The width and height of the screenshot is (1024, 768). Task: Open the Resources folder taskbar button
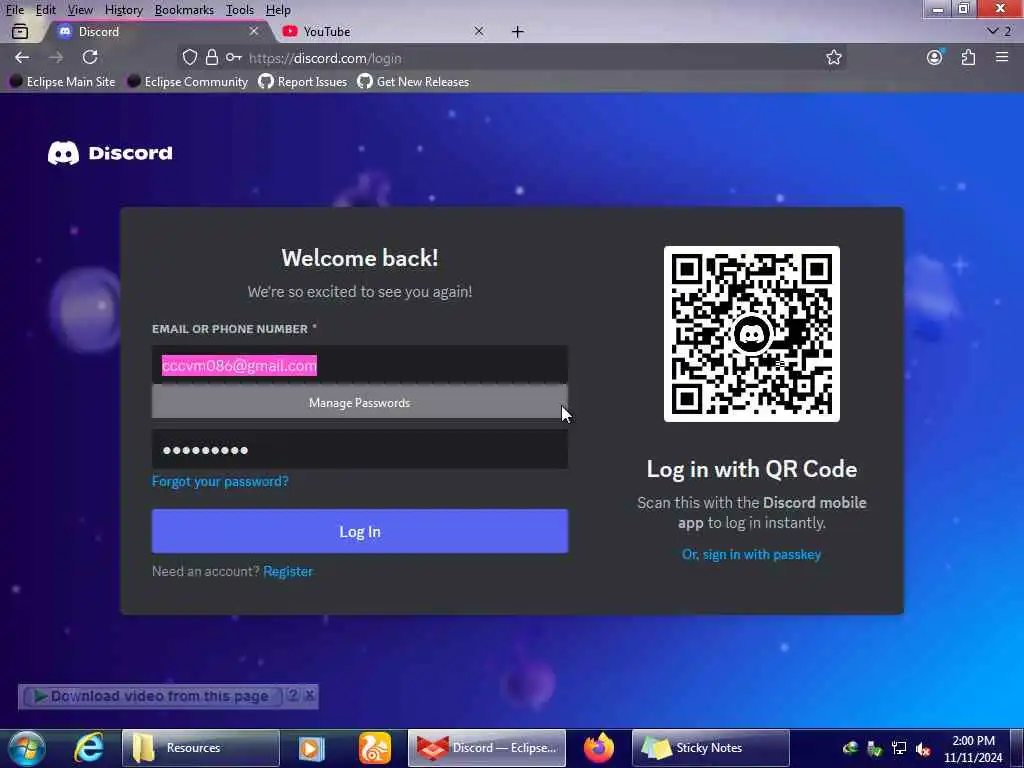point(200,748)
